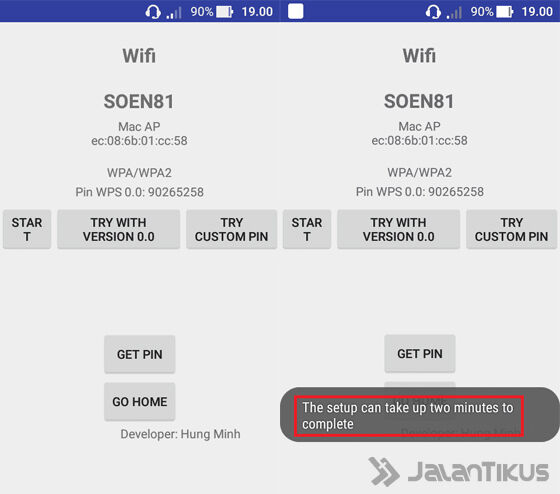560x494 pixels.
Task: Tap MAC address ec:08:6b:01:cc:58 on left screen
Action: point(139,141)
